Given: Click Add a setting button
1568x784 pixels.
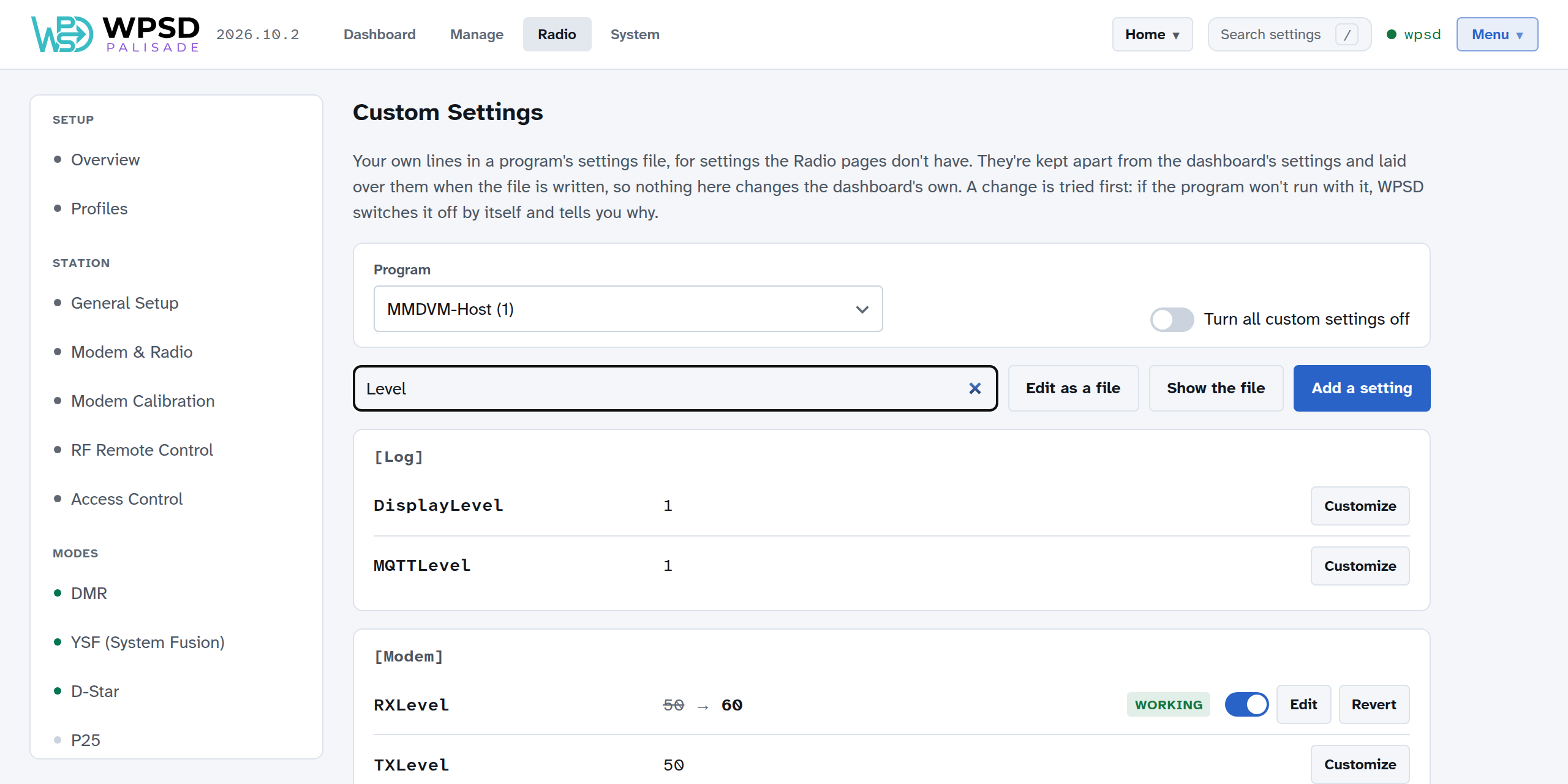Looking at the screenshot, I should 1362,388.
